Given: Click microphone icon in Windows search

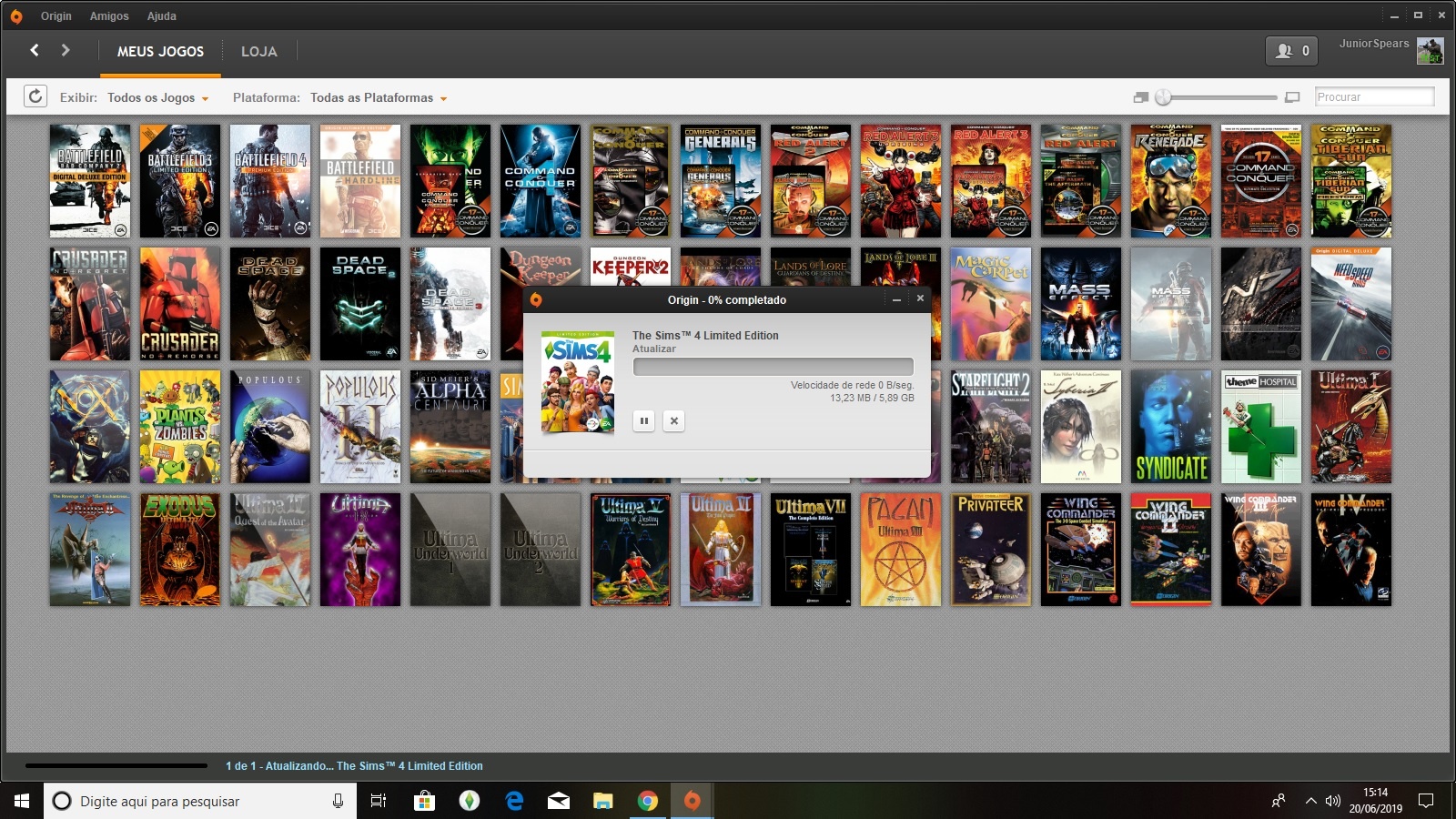Looking at the screenshot, I should (338, 801).
